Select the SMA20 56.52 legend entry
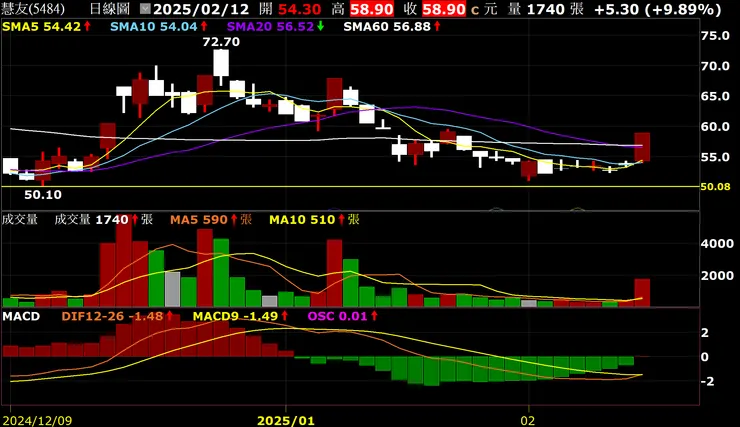This screenshot has width=740, height=427. point(275,27)
